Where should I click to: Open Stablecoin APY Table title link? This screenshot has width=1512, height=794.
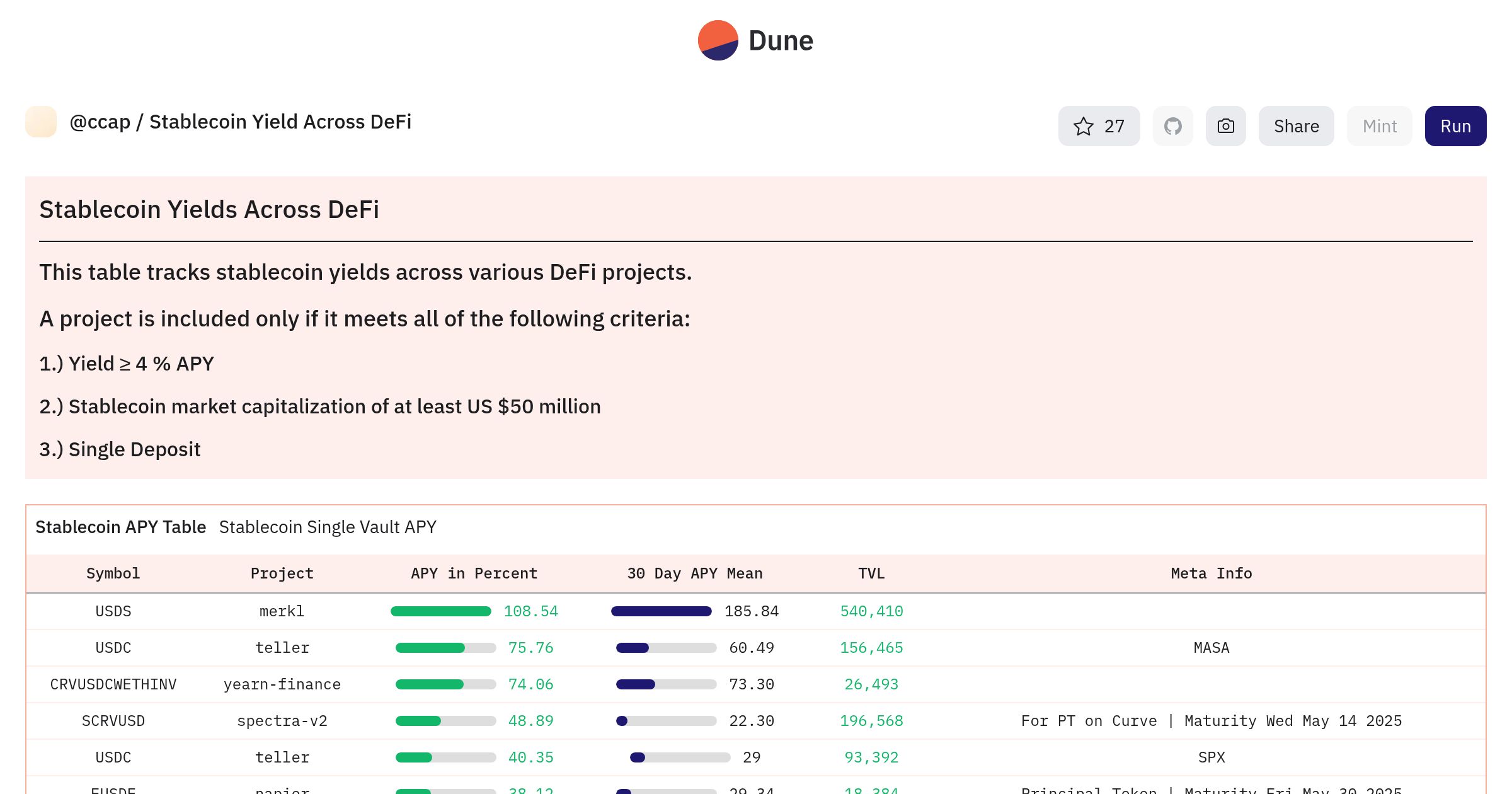tap(120, 527)
